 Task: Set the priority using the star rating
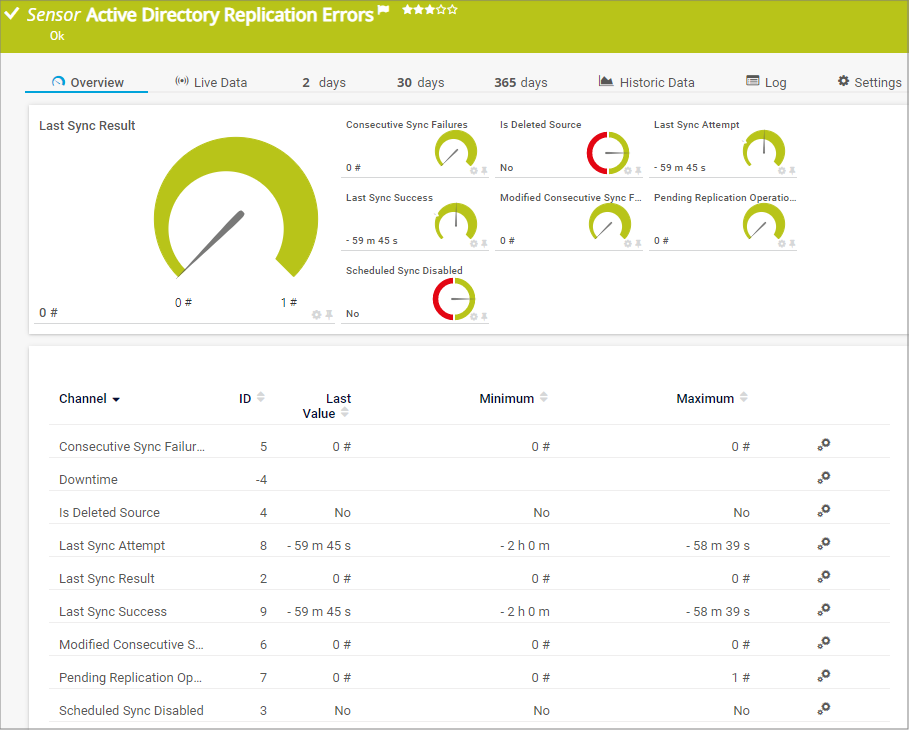pyautogui.click(x=430, y=10)
